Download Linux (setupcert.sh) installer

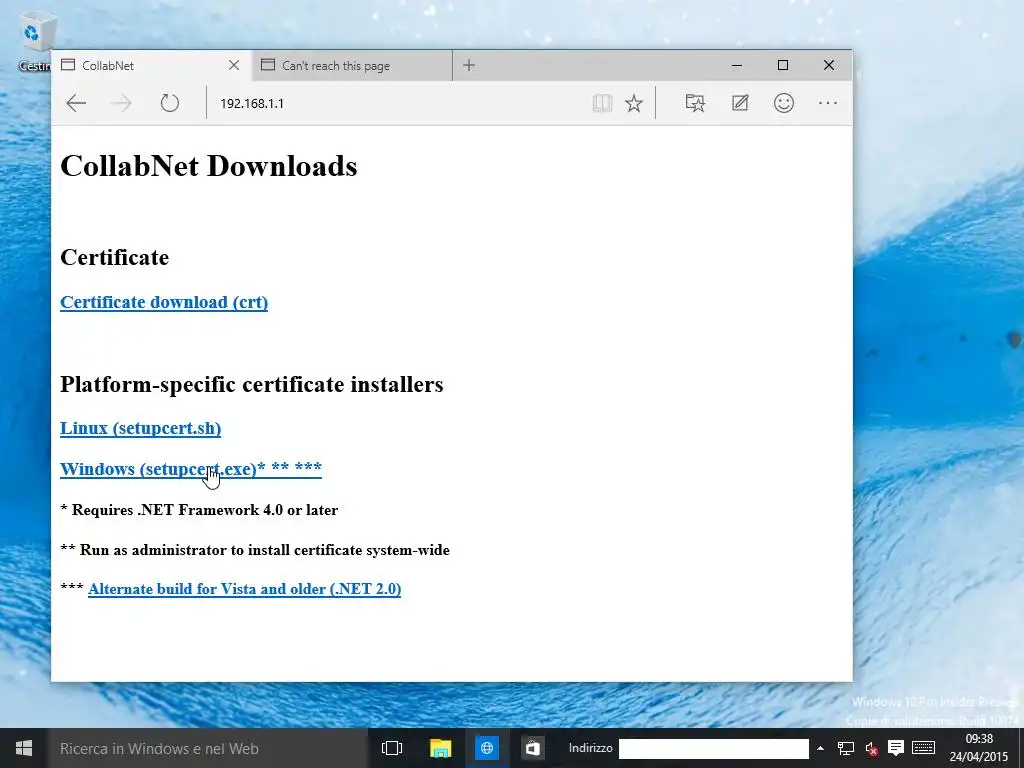140,428
